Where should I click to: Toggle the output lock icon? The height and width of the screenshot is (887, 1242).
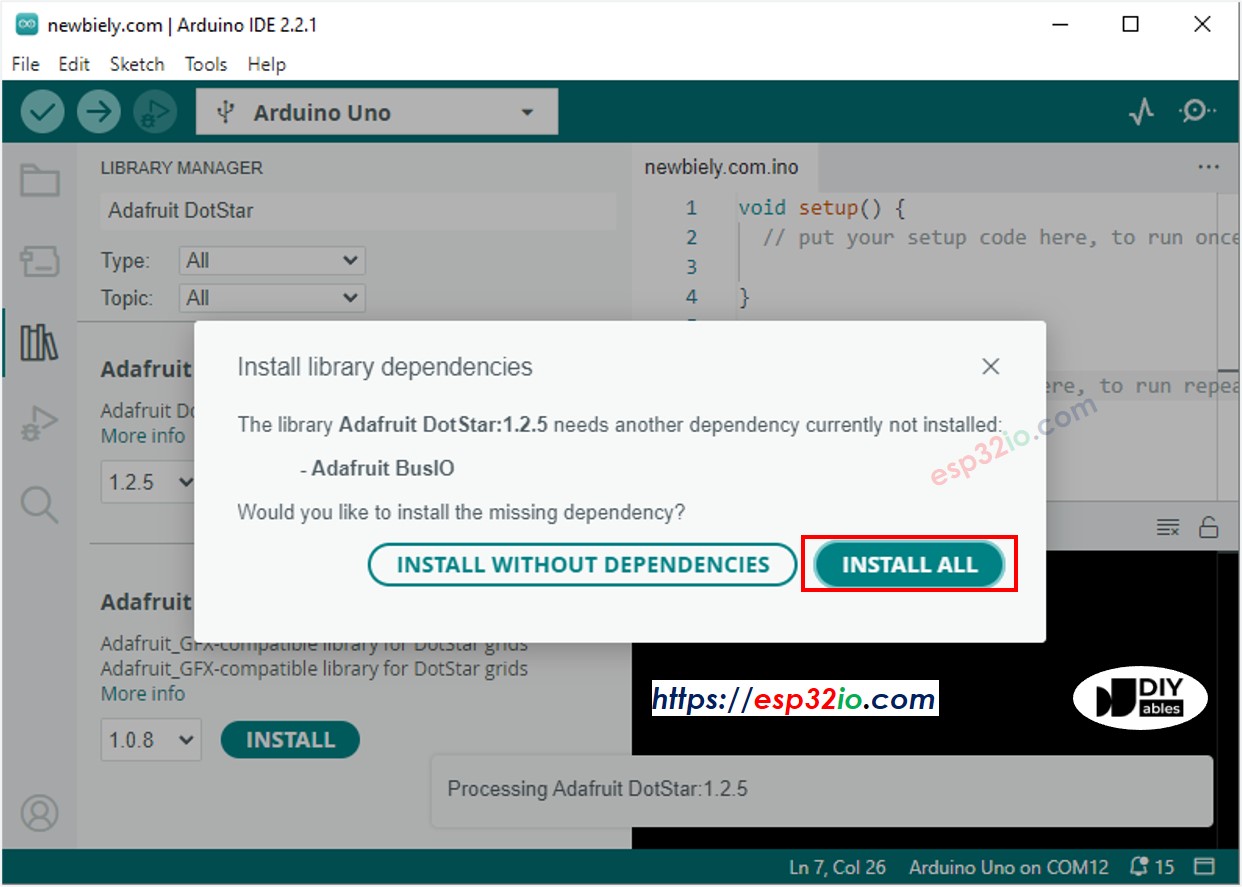(1208, 527)
